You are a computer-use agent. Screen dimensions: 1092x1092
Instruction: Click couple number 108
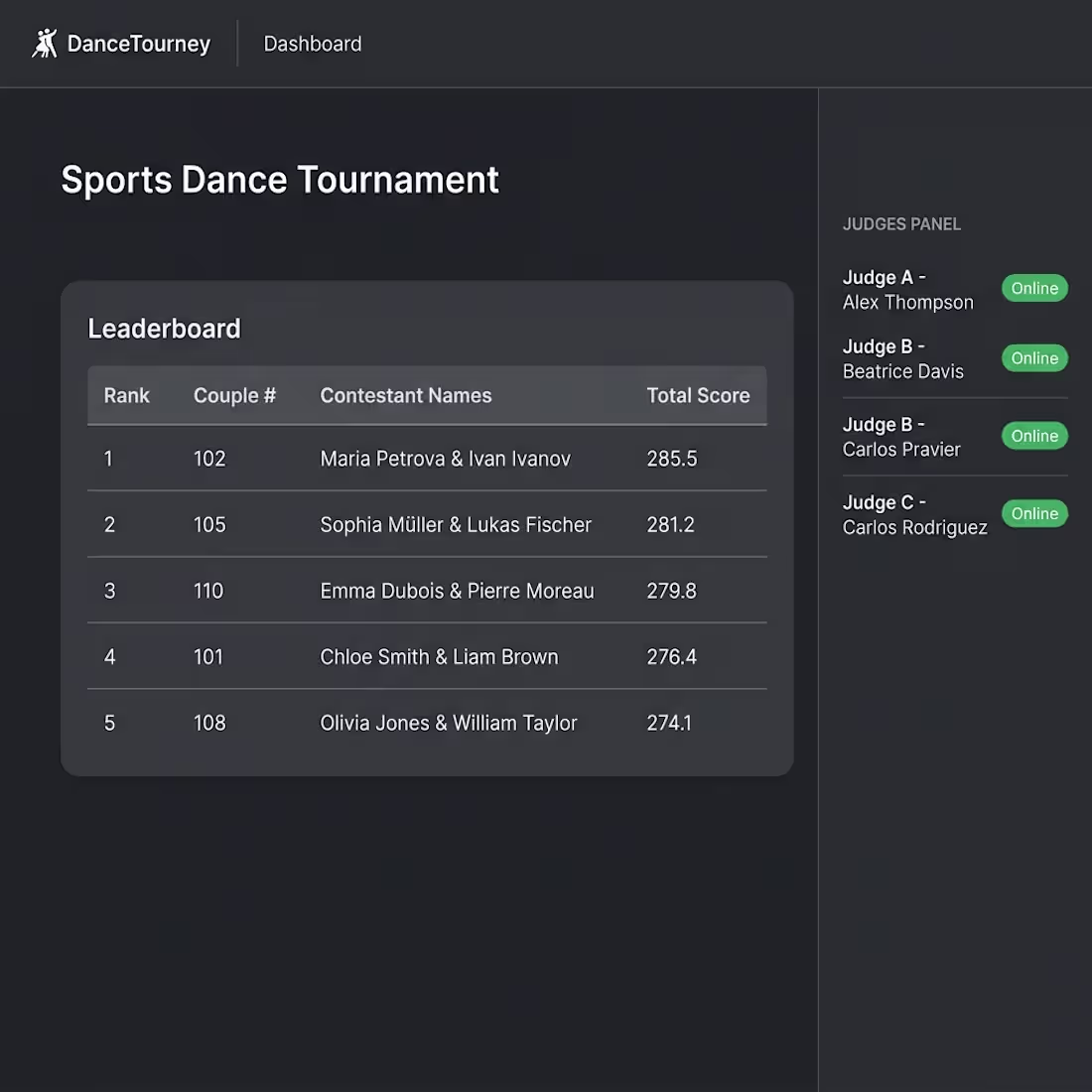point(209,723)
